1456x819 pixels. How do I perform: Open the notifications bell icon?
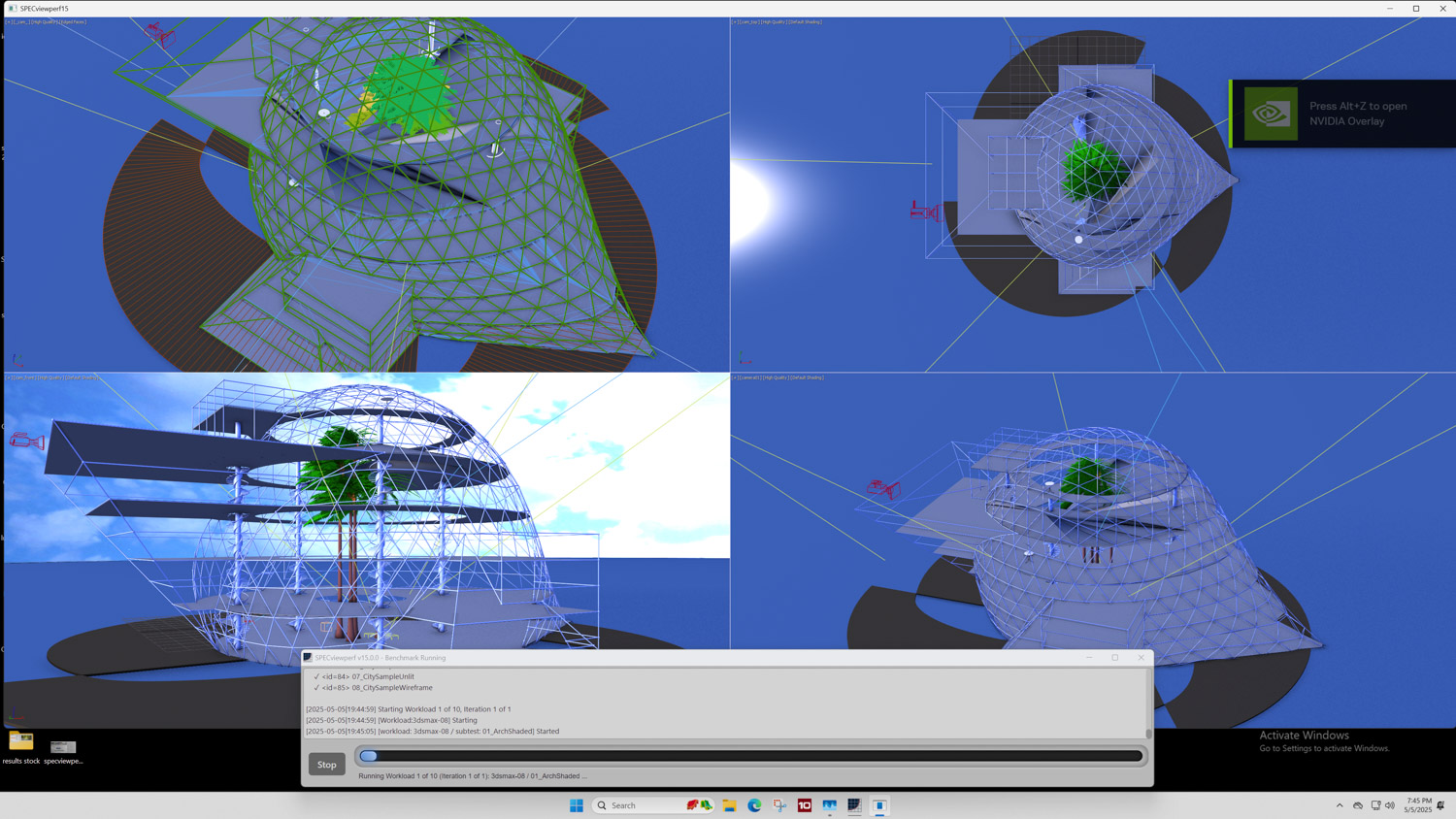(x=1440, y=805)
